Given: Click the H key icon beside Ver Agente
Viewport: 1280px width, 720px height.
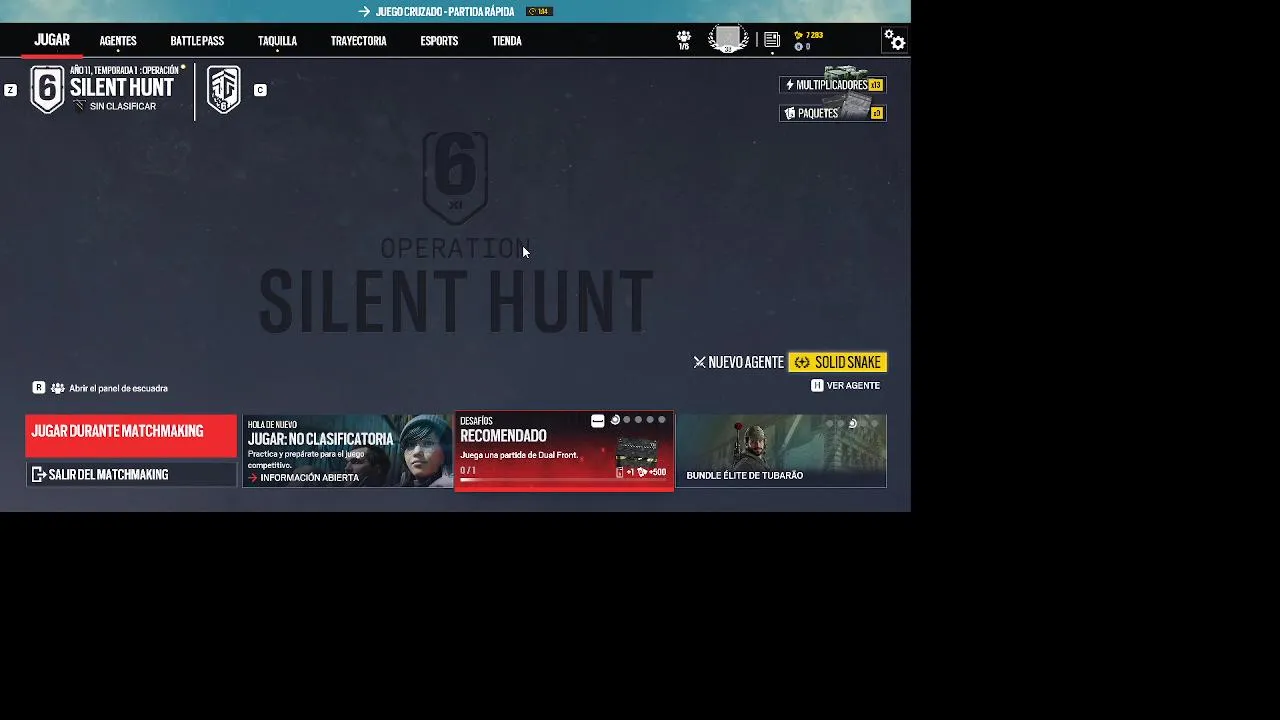Looking at the screenshot, I should 817,385.
